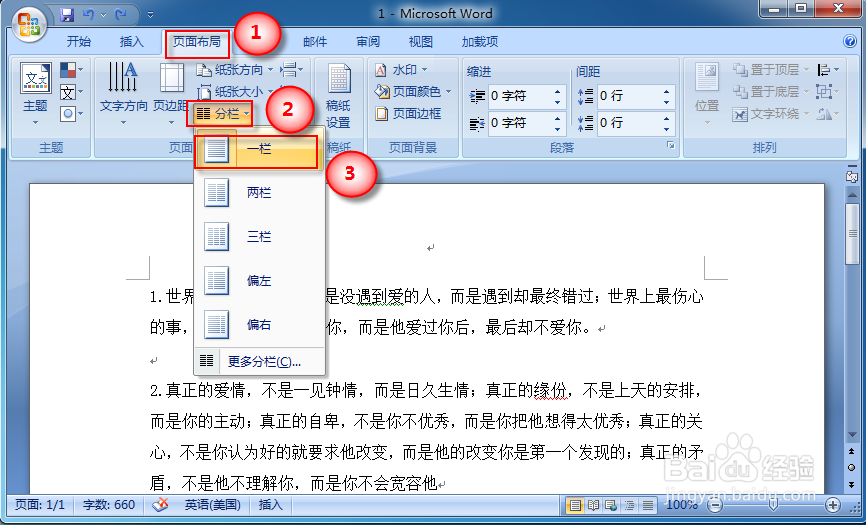This screenshot has height=525, width=866.
Task: Click the left indent value field
Action: pos(520,96)
